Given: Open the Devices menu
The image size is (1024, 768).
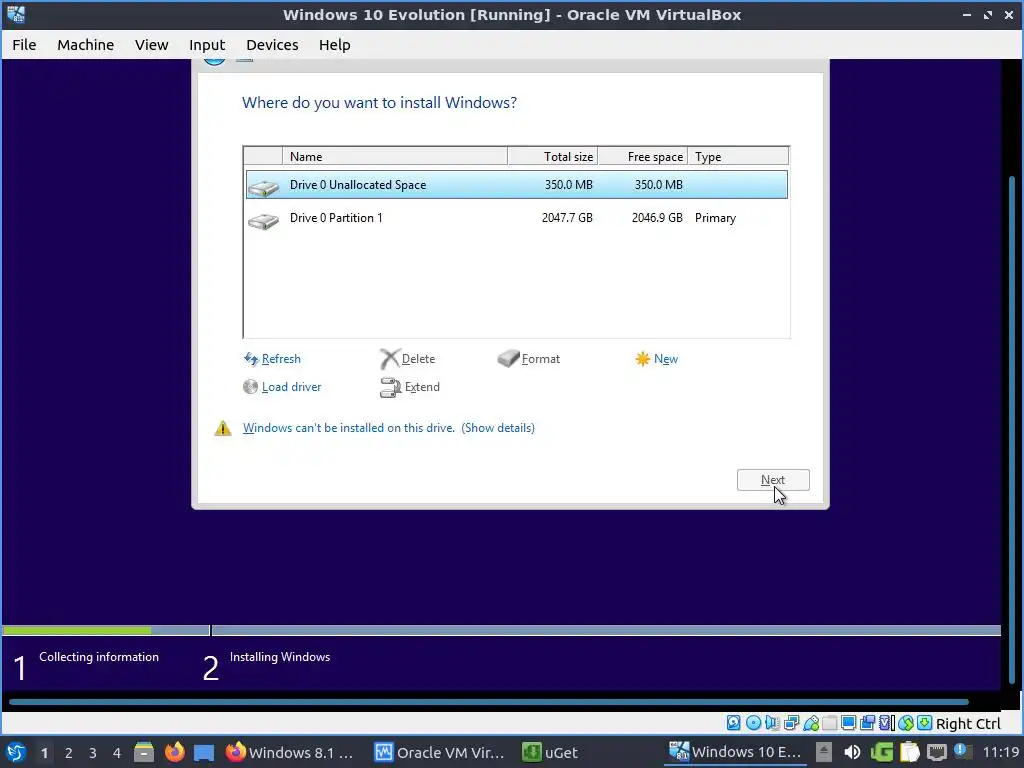Looking at the screenshot, I should tap(272, 44).
